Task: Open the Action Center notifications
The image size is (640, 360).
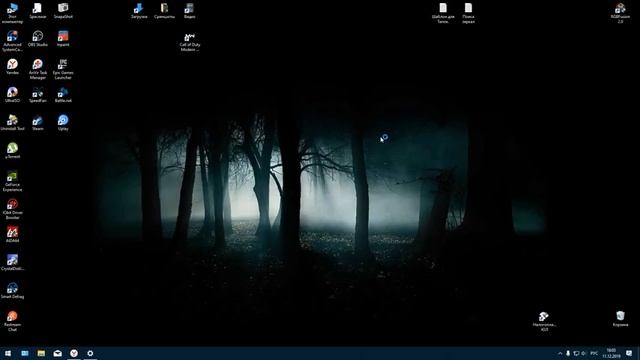Action: tap(629, 353)
